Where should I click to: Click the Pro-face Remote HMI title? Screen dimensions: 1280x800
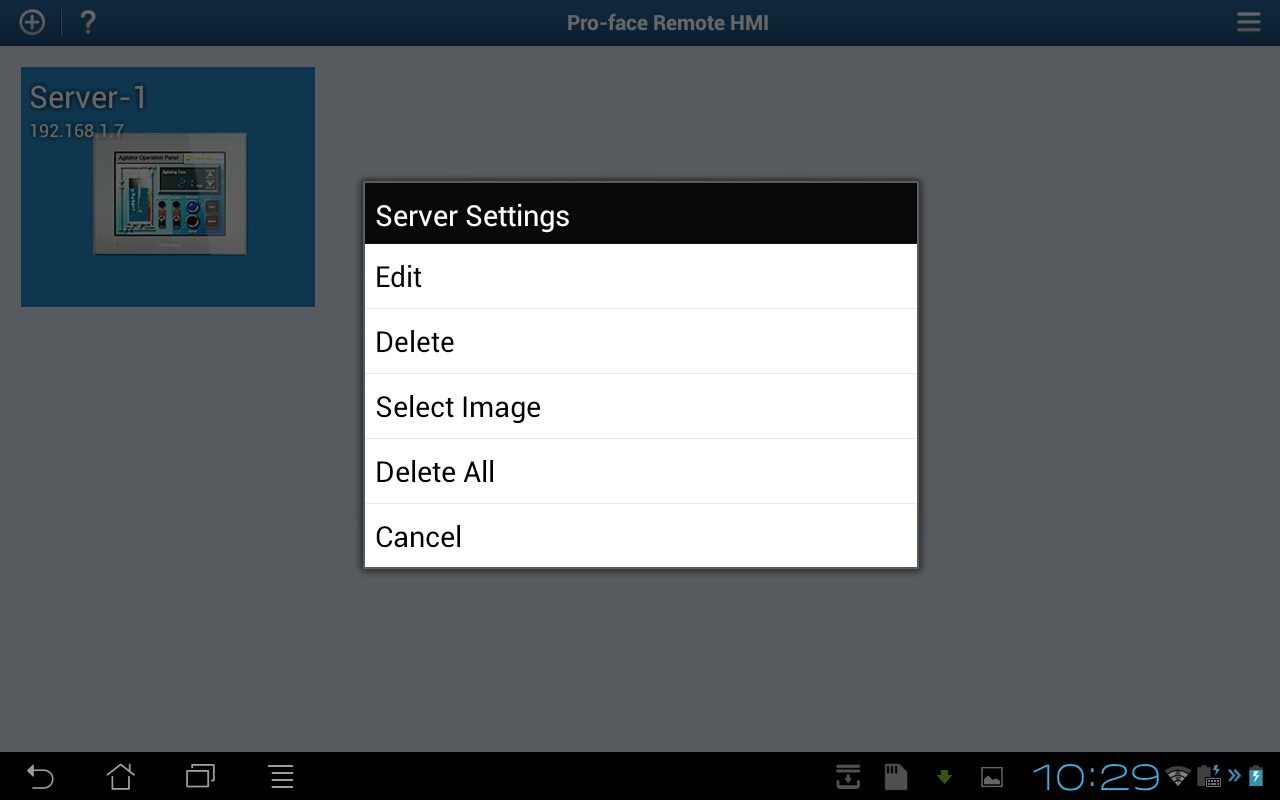[x=668, y=23]
